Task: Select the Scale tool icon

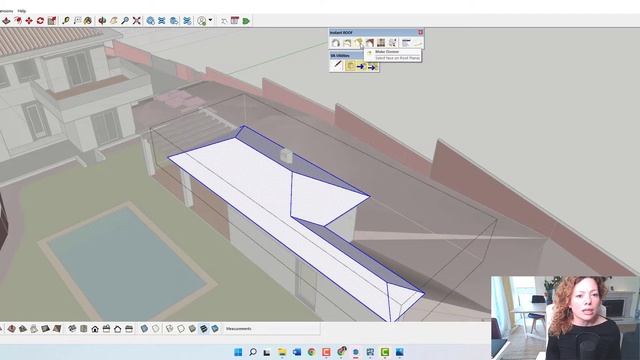Action: pyautogui.click(x=52, y=20)
